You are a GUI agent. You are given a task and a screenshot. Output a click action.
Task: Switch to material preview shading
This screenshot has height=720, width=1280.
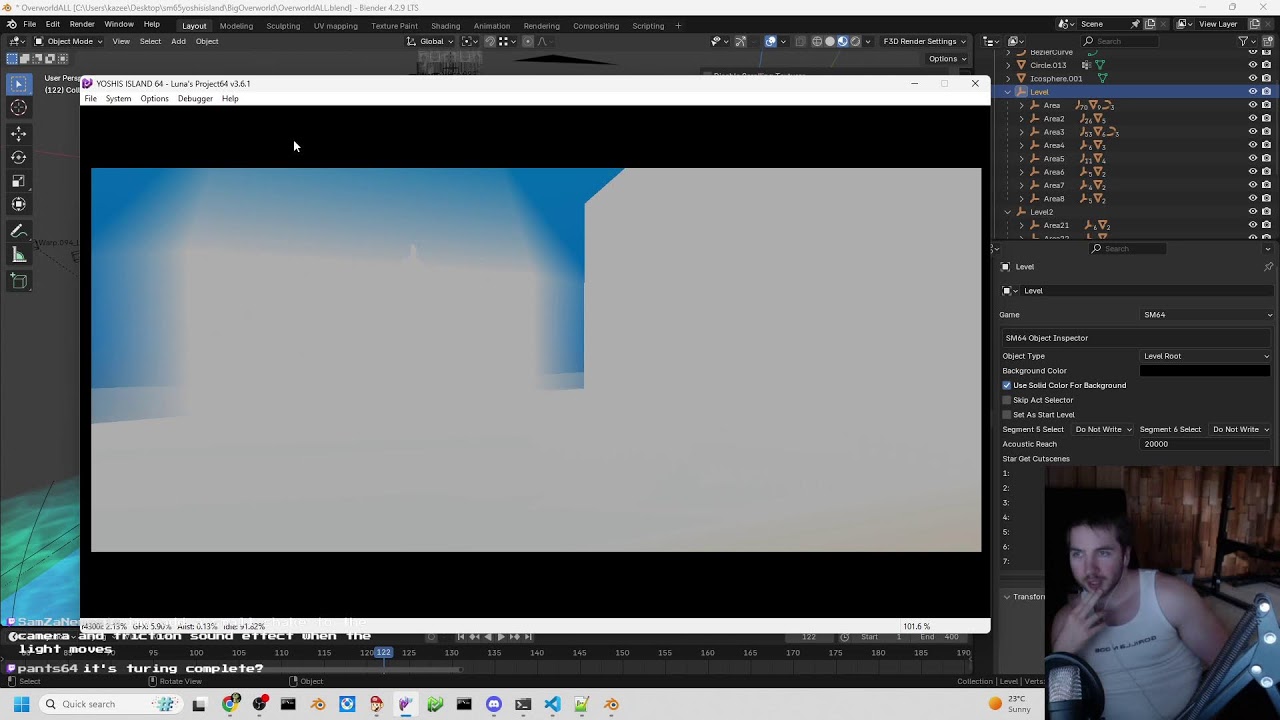(x=842, y=41)
